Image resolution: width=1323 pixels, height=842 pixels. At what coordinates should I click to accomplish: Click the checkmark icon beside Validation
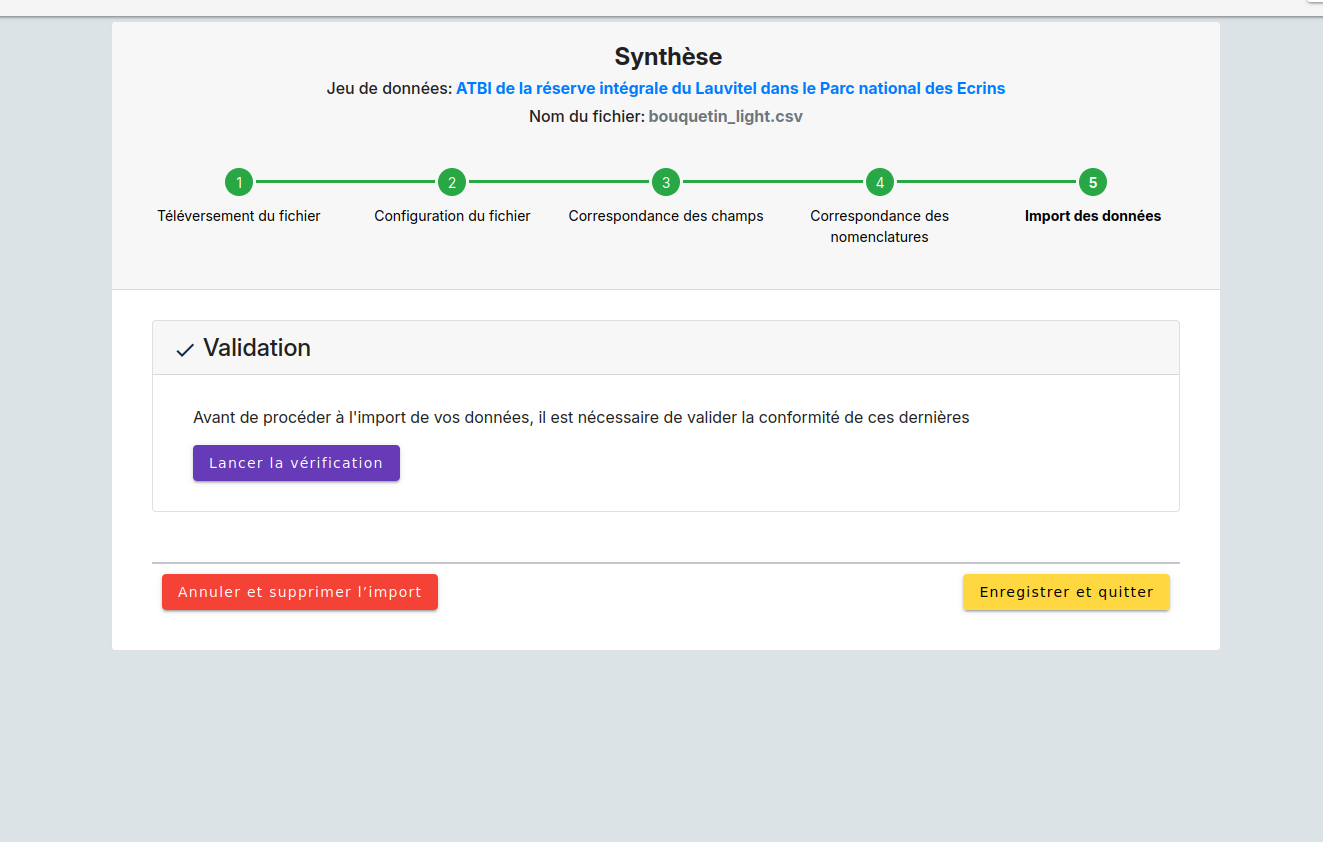click(x=185, y=350)
